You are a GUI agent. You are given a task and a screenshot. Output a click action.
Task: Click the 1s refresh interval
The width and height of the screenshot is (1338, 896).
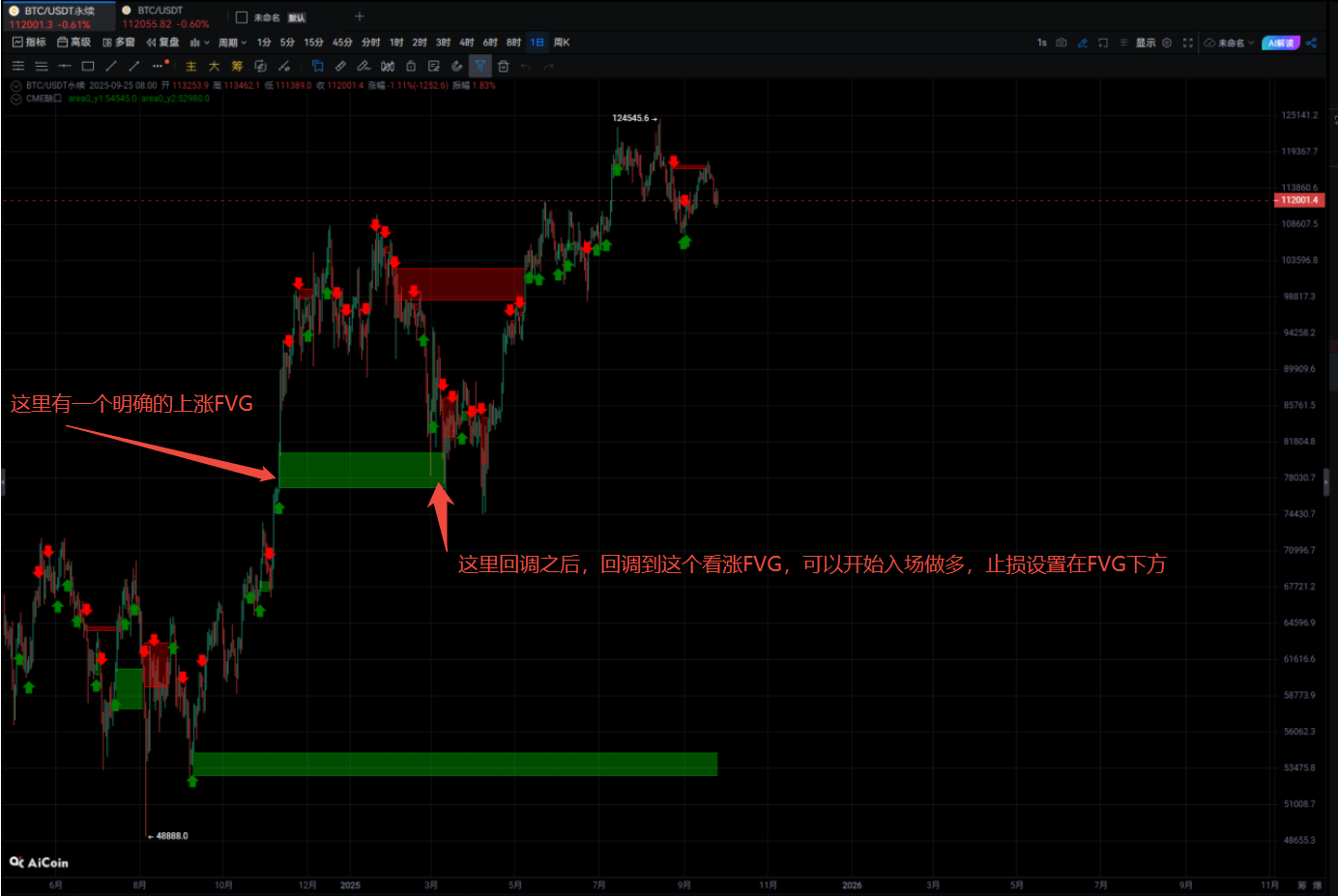(1041, 43)
